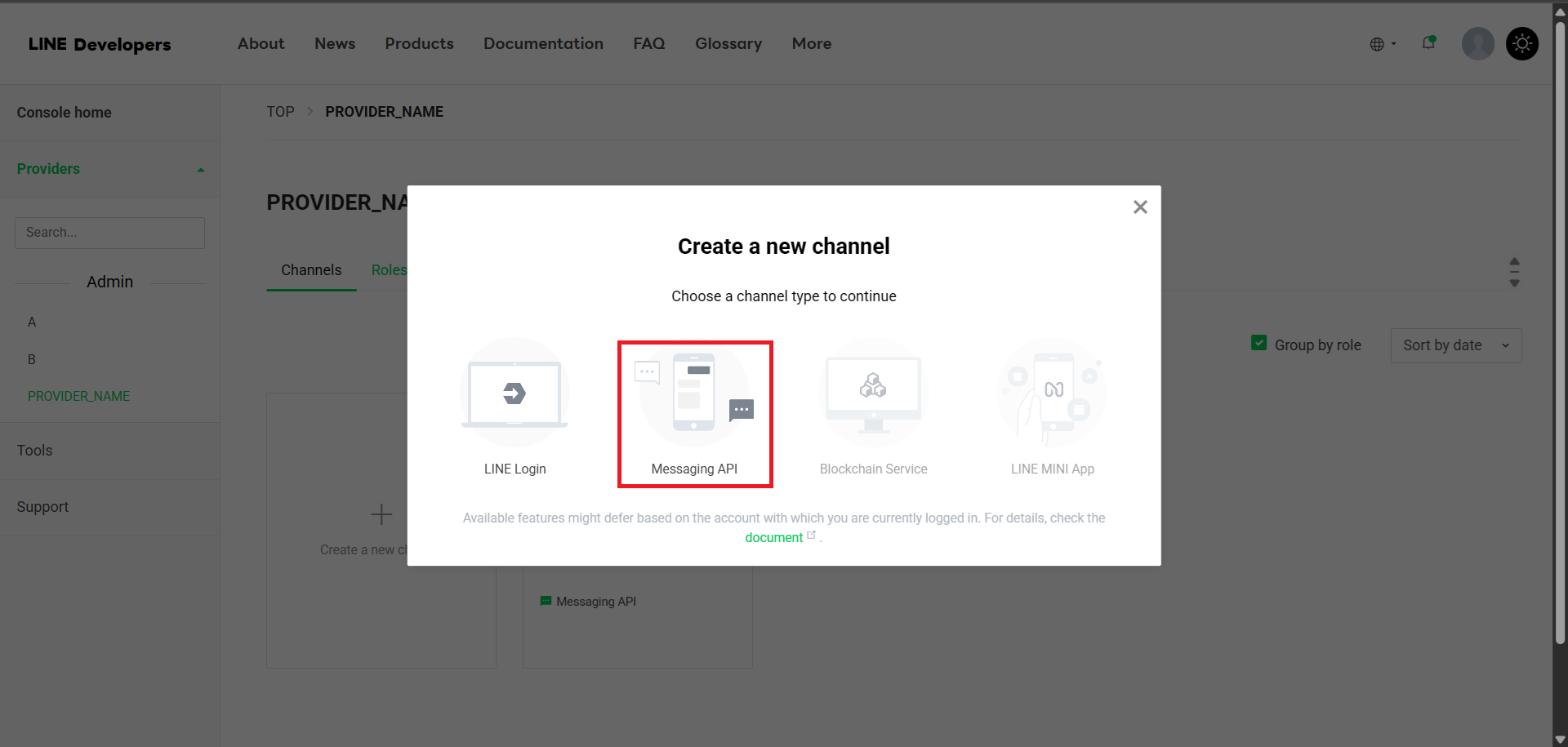The width and height of the screenshot is (1568, 747).
Task: Click the scrollbar bottom arrow
Action: [1560, 740]
